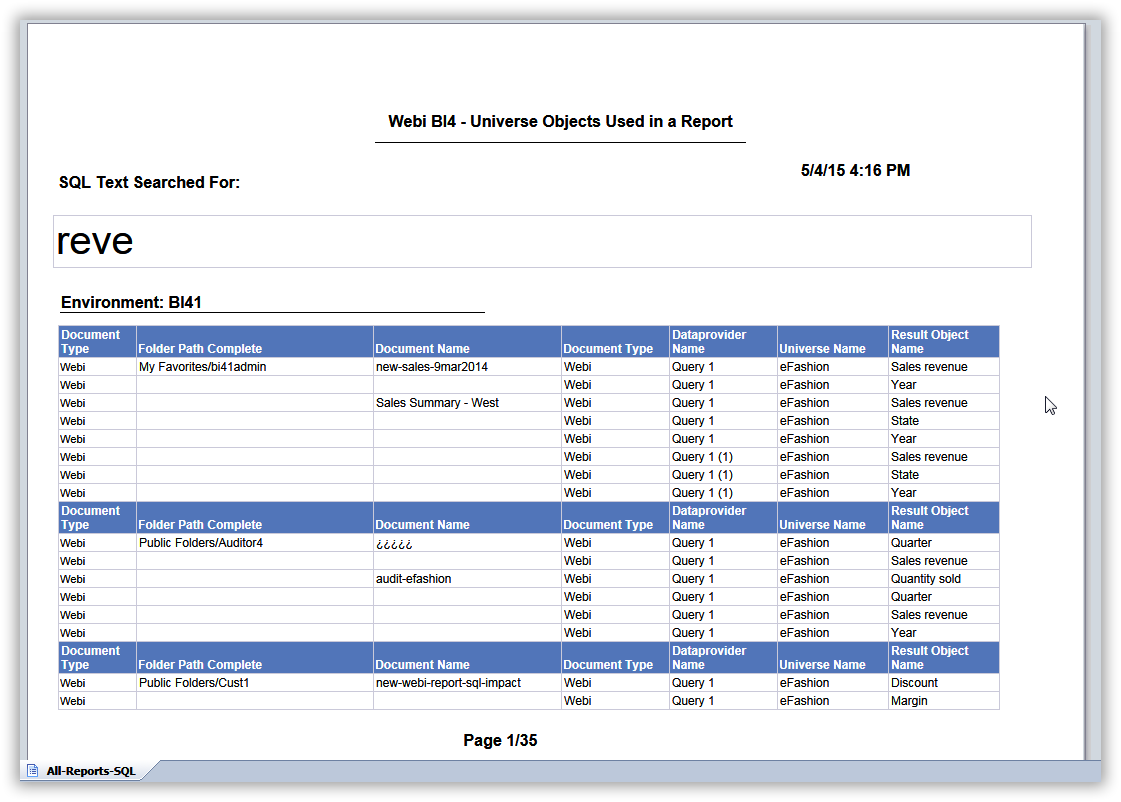Click the 'reve' SQL search text box
Image resolution: width=1121 pixels, height=802 pixels.
click(542, 242)
